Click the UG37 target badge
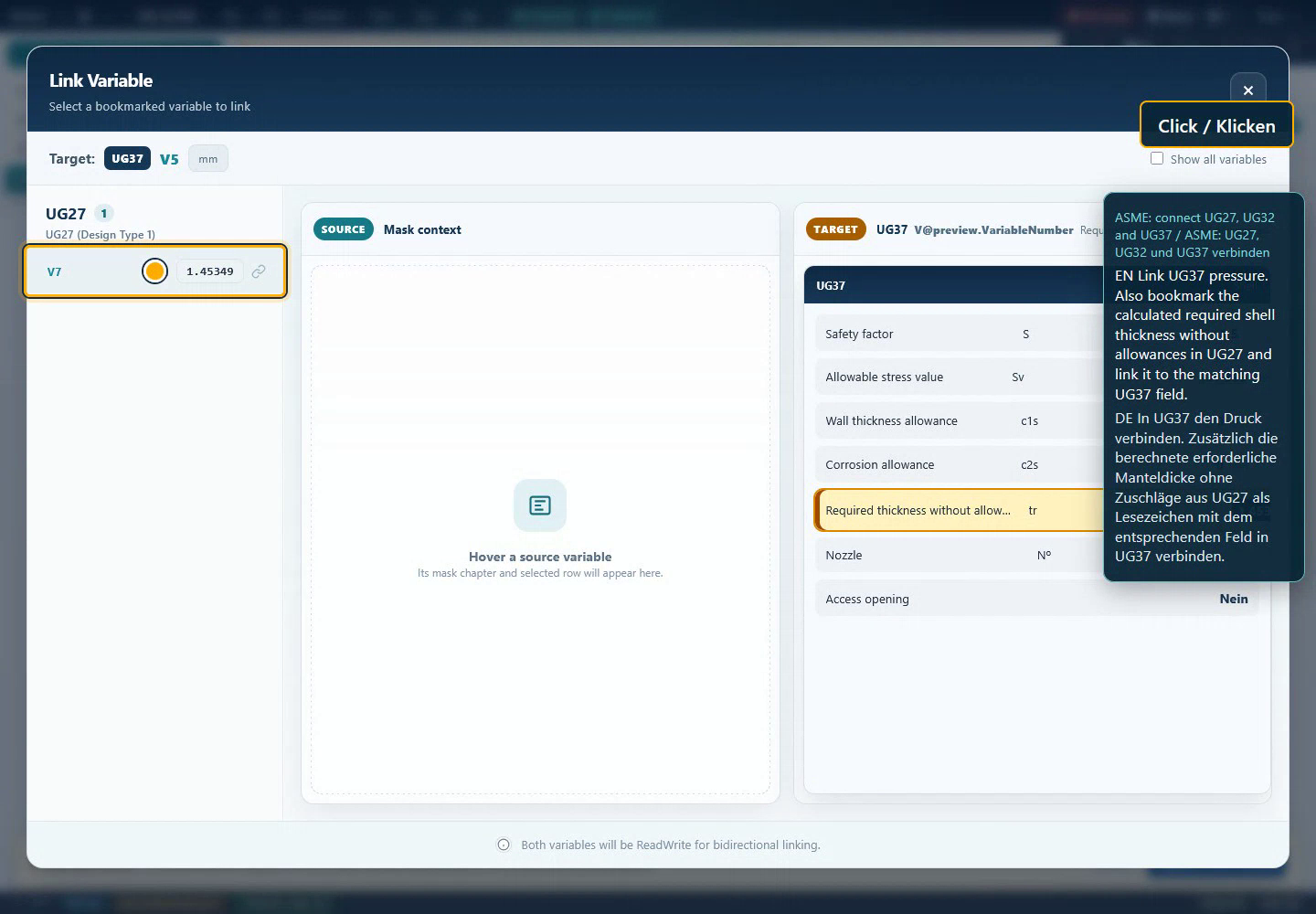The height and width of the screenshot is (914, 1316). (x=127, y=158)
